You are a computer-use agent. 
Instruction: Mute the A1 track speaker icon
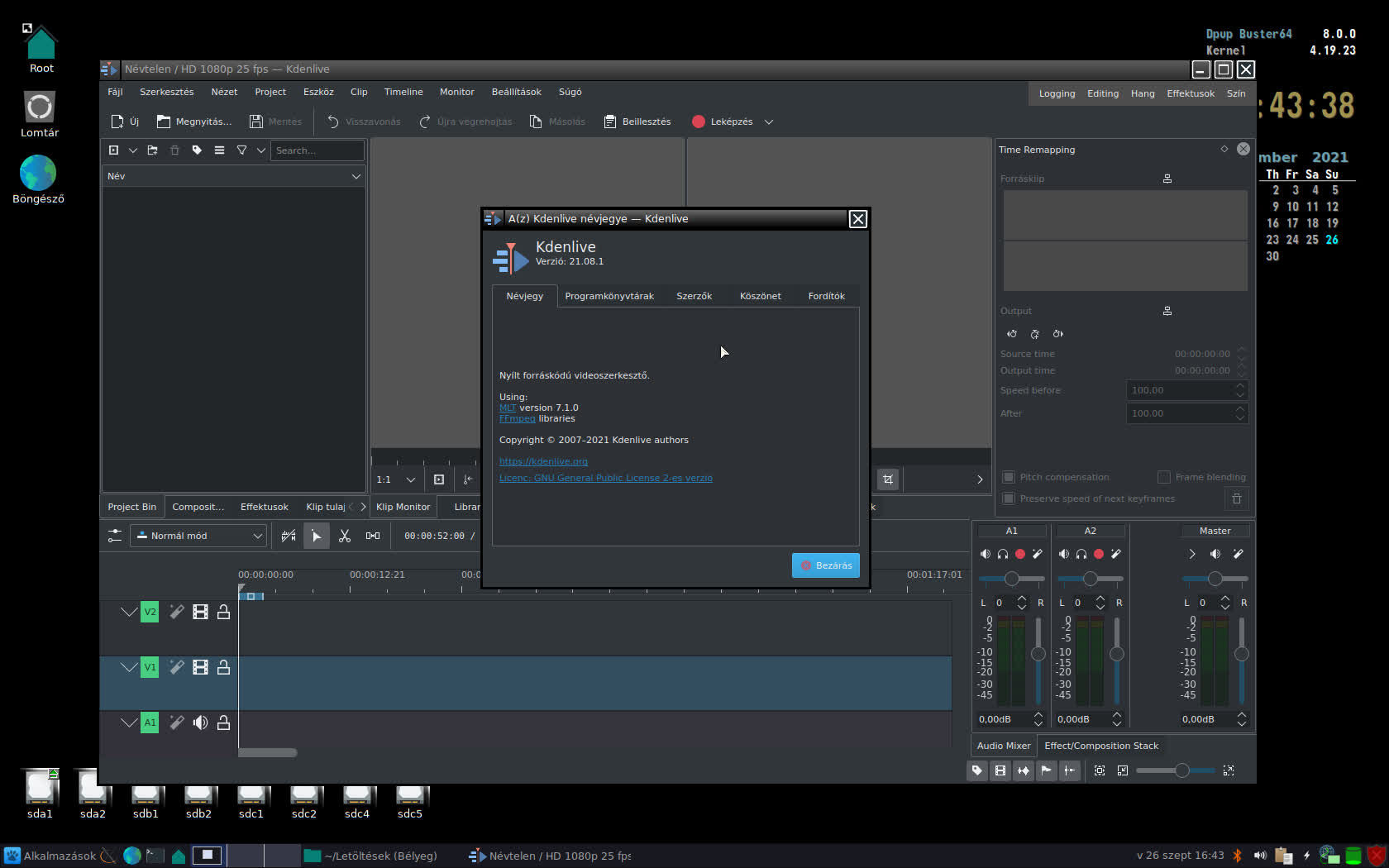(200, 723)
